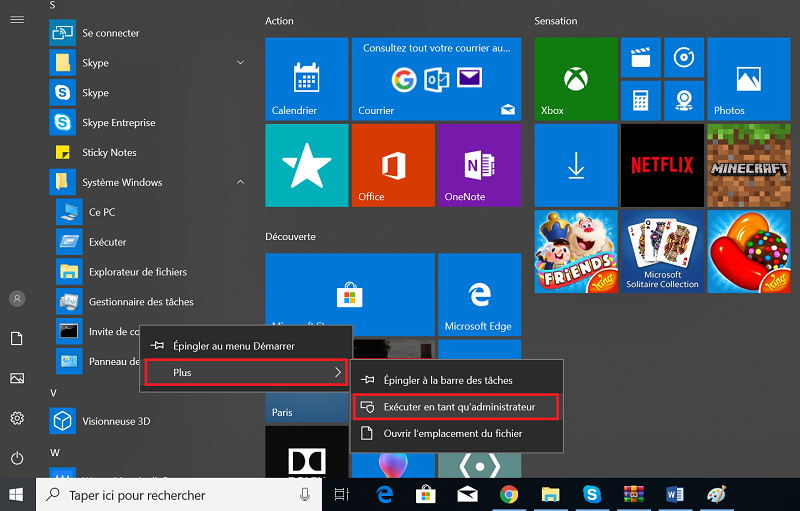This screenshot has width=800, height=511.
Task: Open the Microsoft Edge tile
Action: [x=480, y=294]
